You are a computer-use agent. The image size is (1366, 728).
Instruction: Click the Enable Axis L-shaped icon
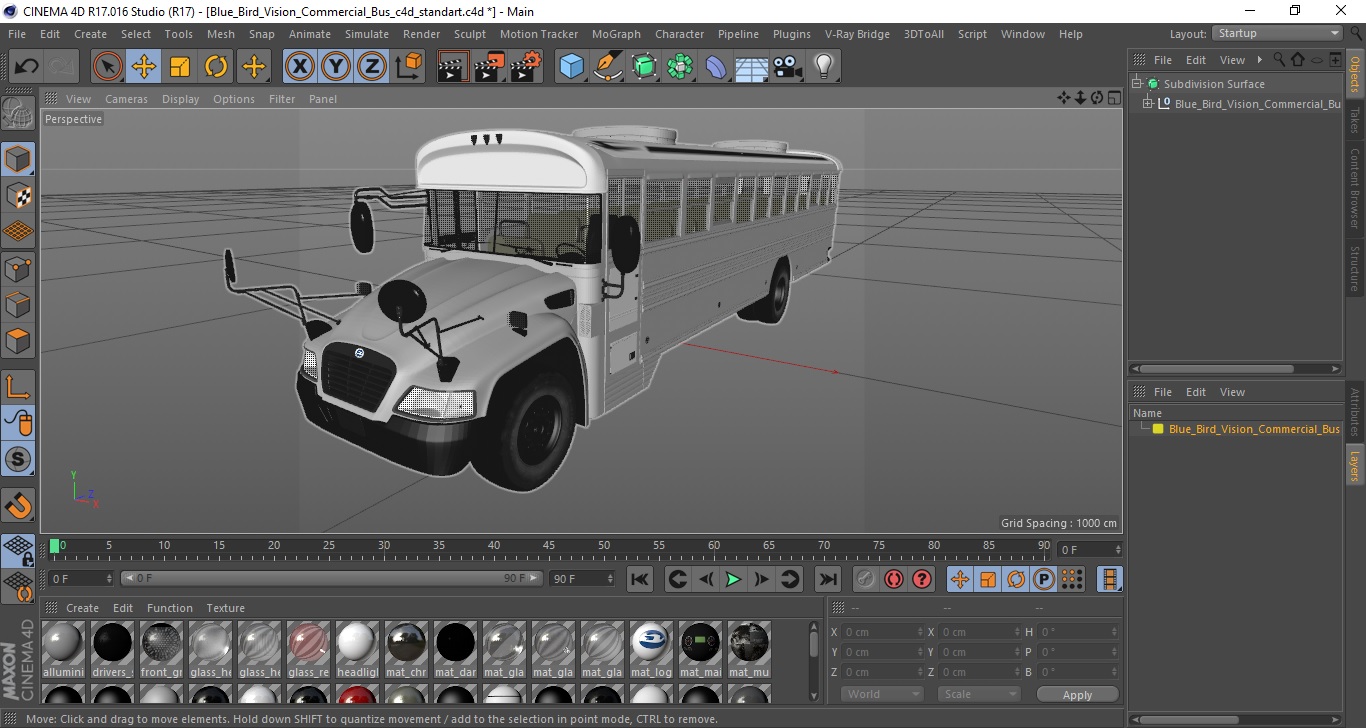[18, 387]
